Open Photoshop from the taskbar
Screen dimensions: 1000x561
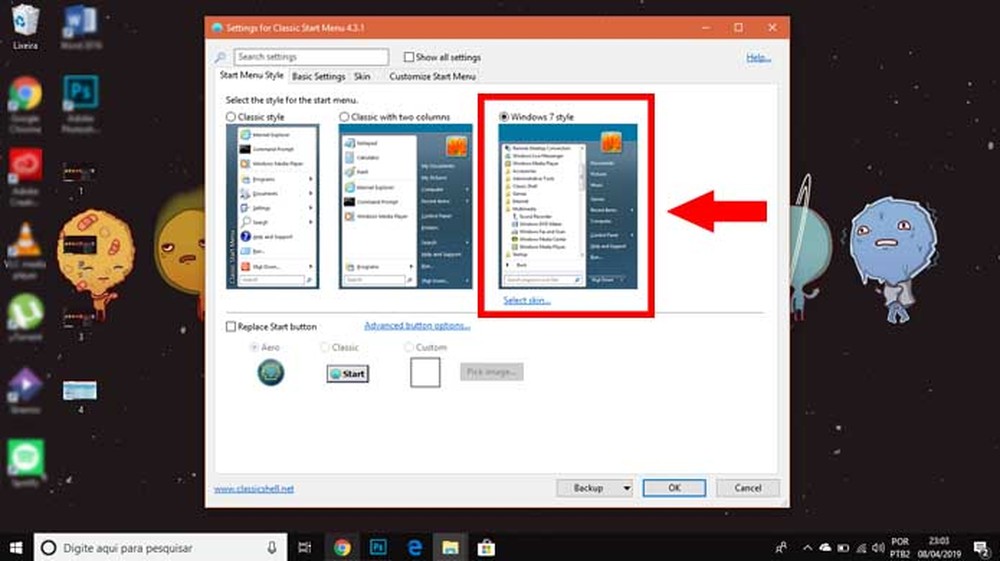coord(378,548)
